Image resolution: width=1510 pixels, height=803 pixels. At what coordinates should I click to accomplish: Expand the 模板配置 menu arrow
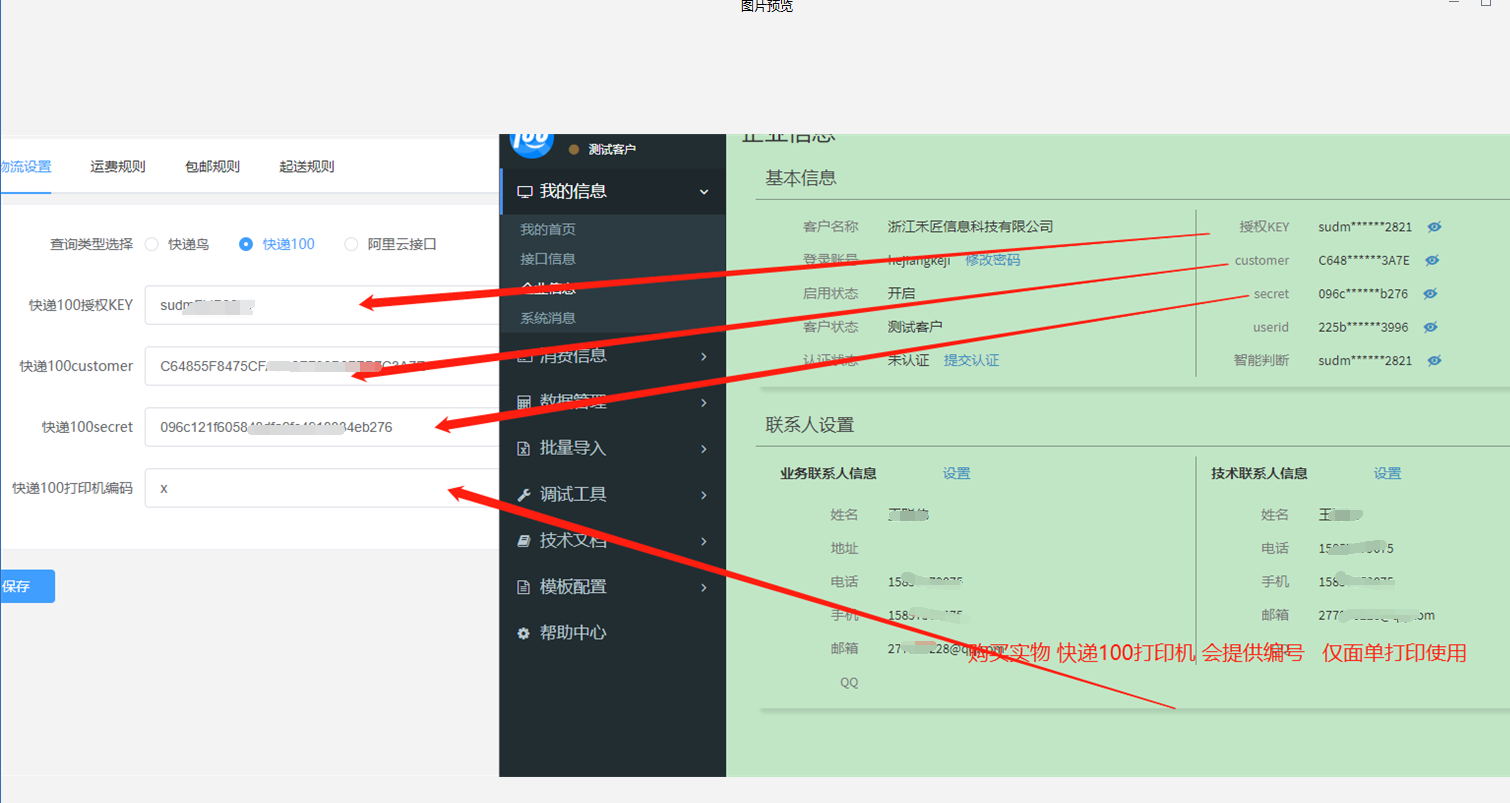704,587
